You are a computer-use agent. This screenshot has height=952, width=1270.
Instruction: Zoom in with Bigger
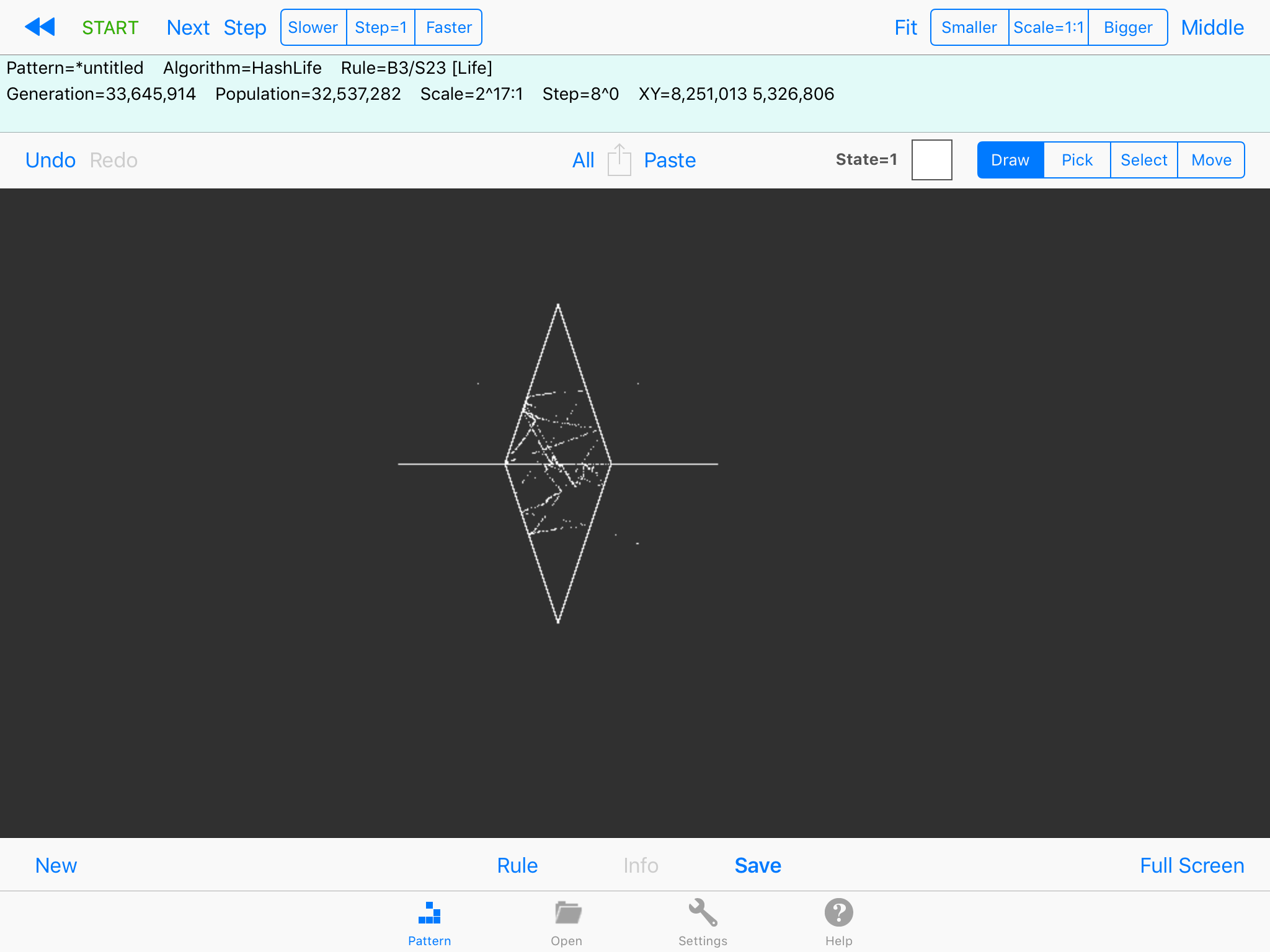tap(1128, 27)
